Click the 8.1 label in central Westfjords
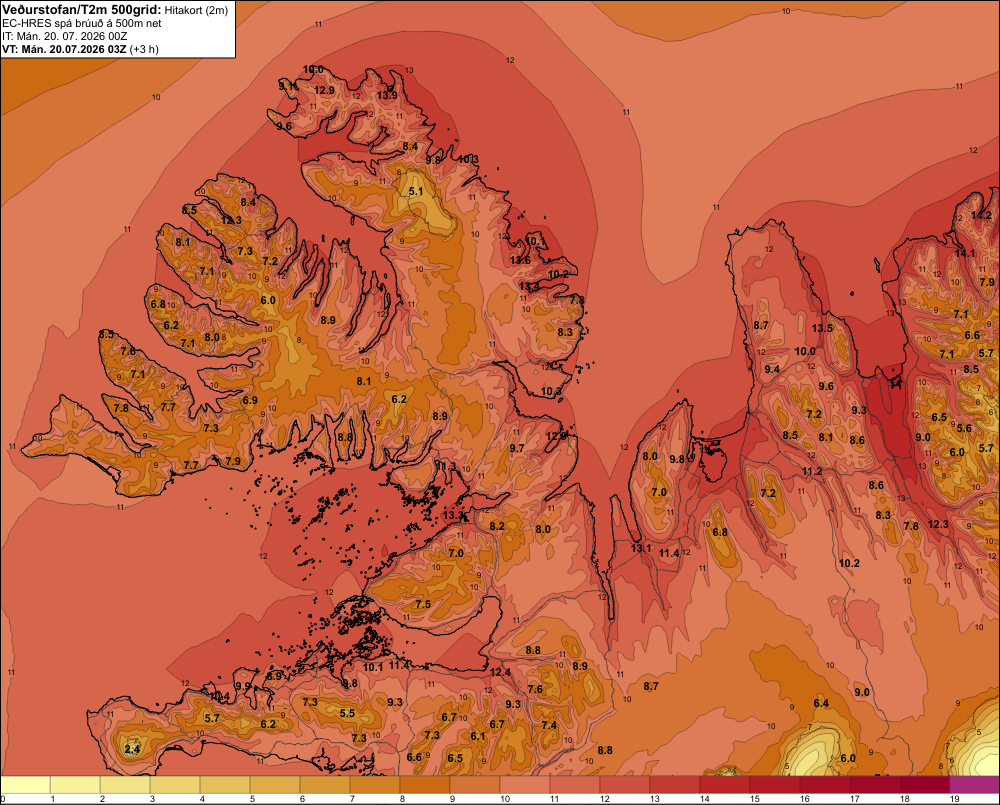This screenshot has height=805, width=1000. pos(364,381)
